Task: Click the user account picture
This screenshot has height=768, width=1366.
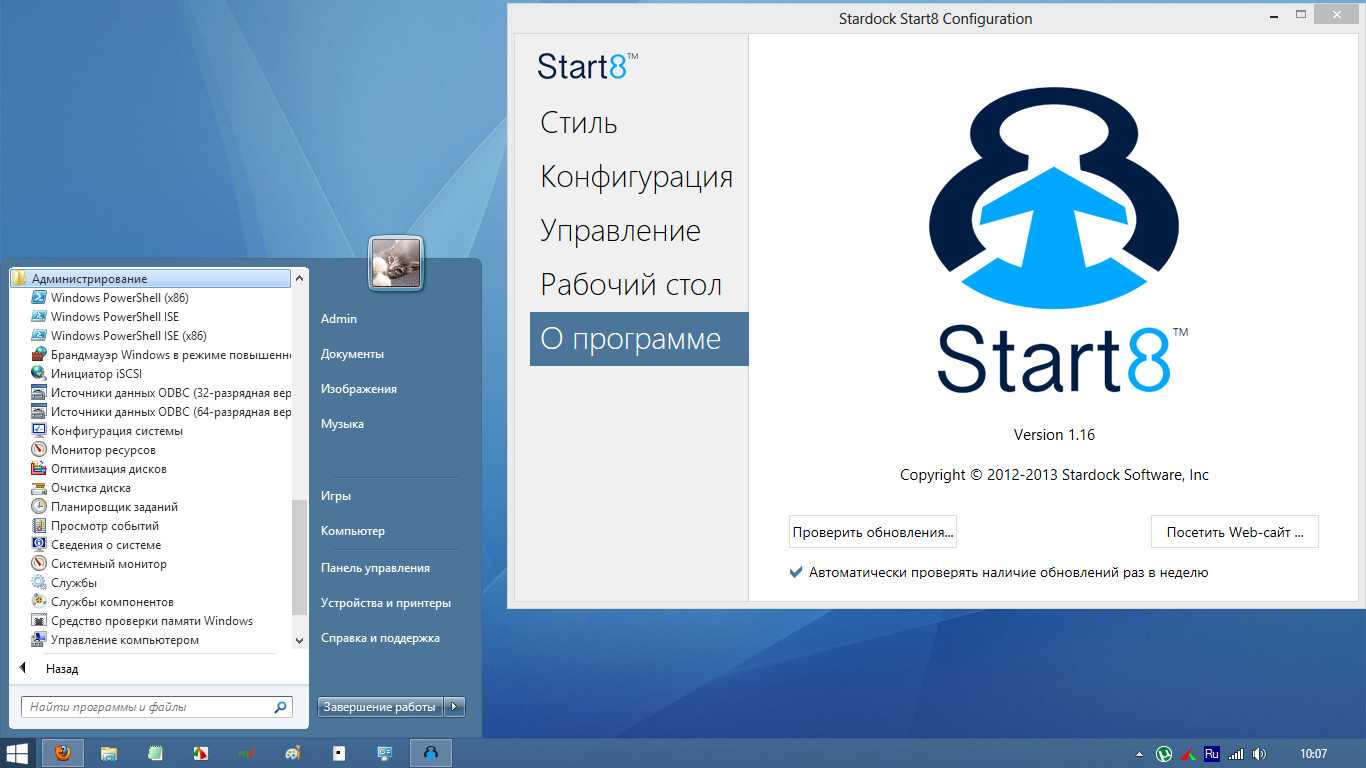Action: pyautogui.click(x=396, y=263)
